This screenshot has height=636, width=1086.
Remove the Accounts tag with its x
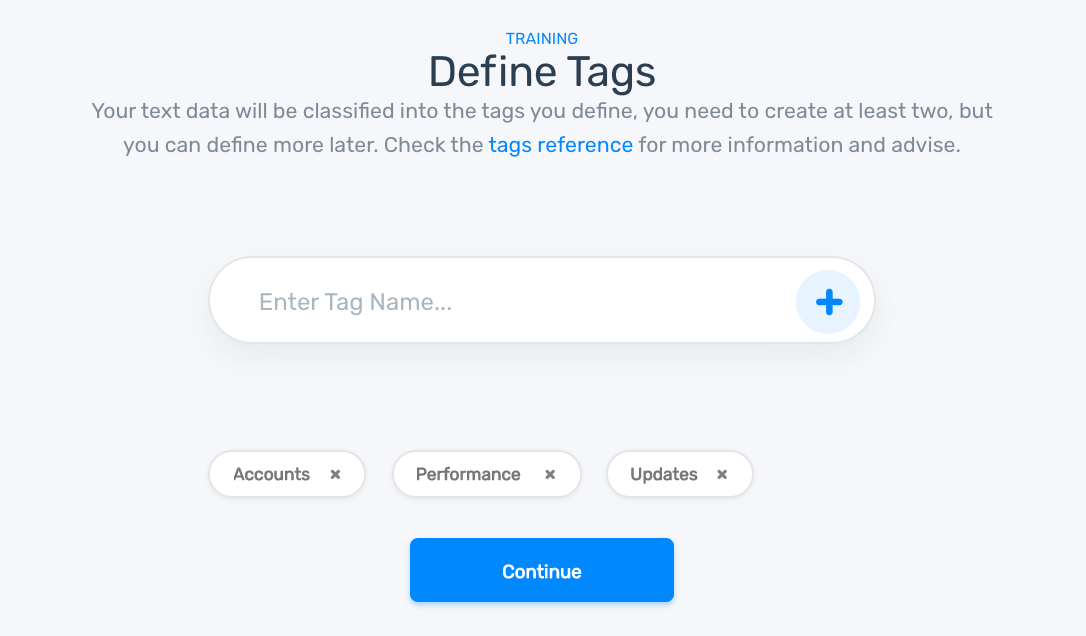335,474
